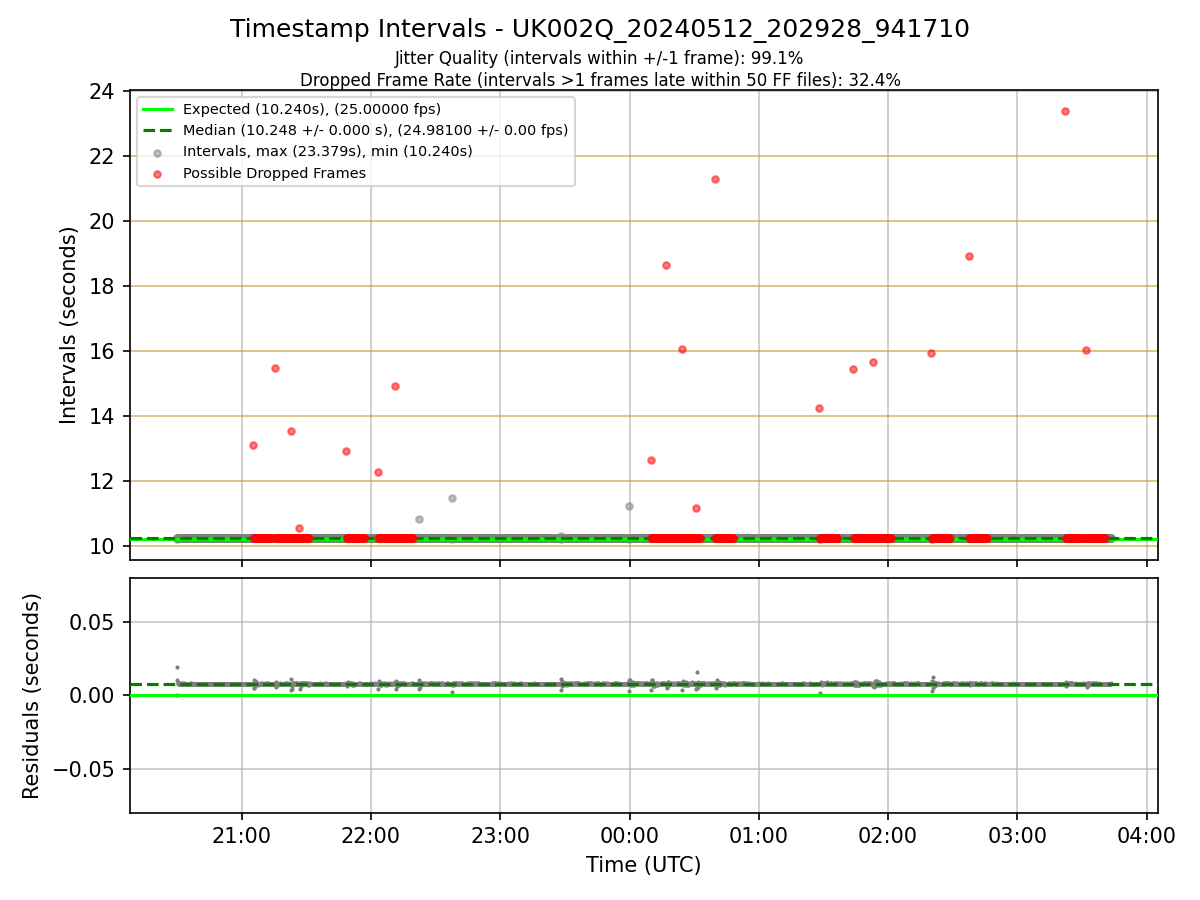1200x900 pixels.
Task: Click the red point at 16 seconds near 00:24
Action: click(682, 349)
